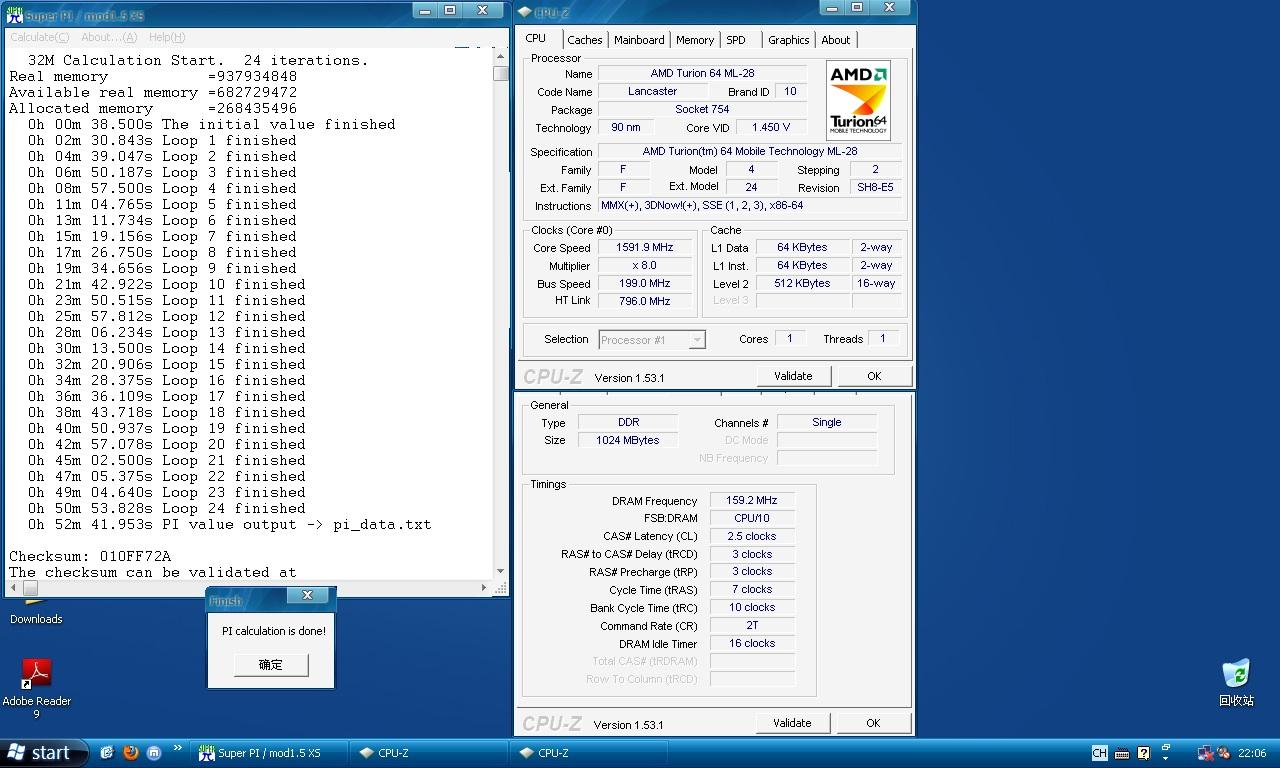Viewport: 1280px width, 768px height.
Task: Switch to the CPU tab in CPU-Z
Action: click(x=536, y=38)
